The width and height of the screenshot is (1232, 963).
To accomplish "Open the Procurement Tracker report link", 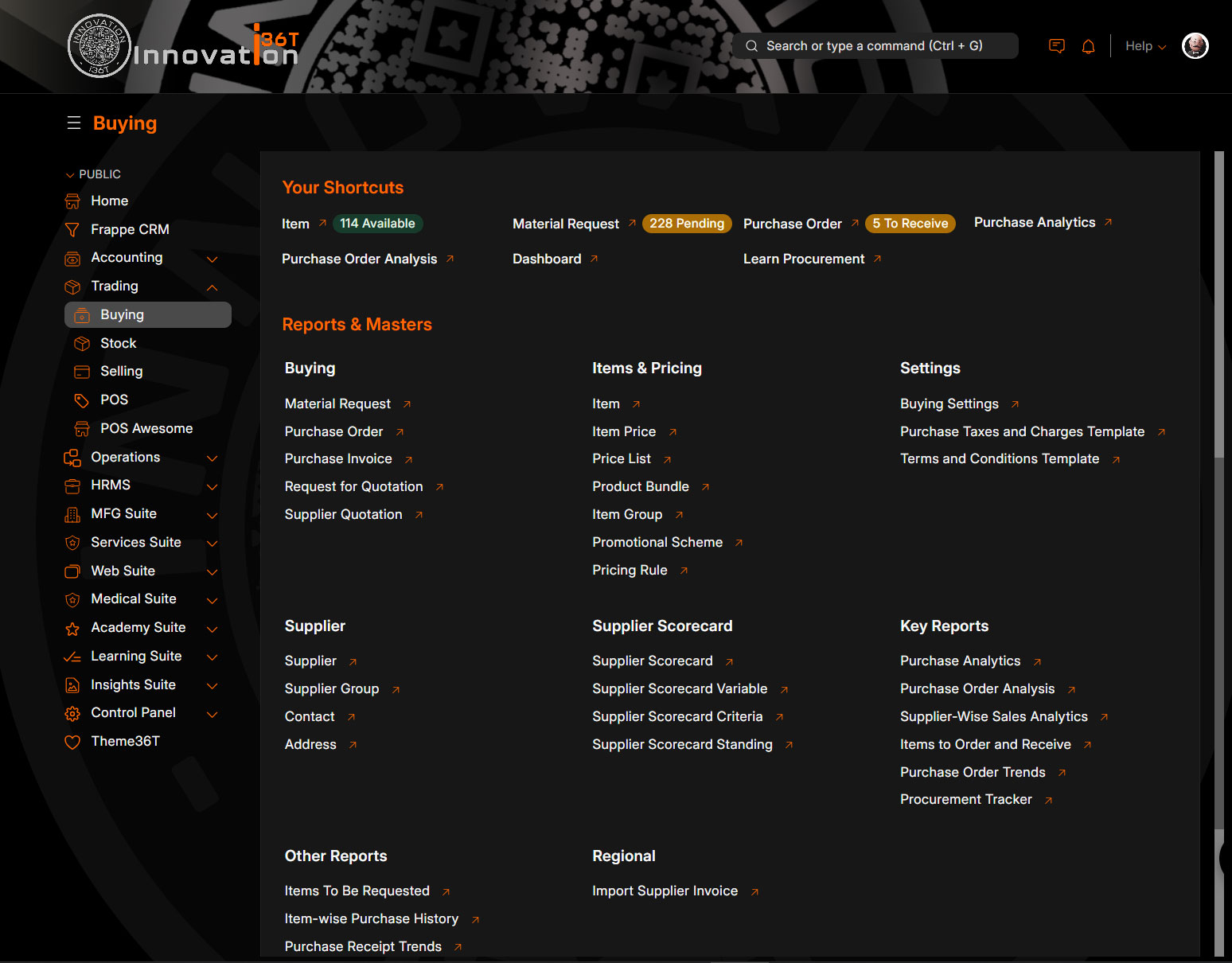I will [x=965, y=799].
